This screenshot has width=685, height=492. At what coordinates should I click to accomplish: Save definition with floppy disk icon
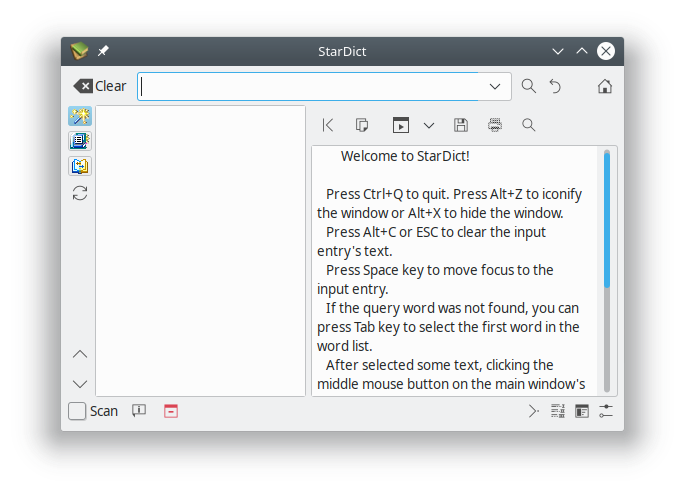(x=461, y=125)
